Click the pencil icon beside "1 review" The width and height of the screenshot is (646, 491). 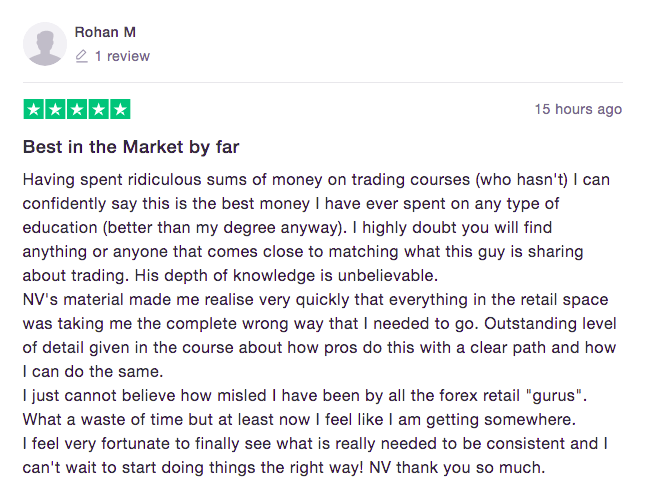(81, 57)
